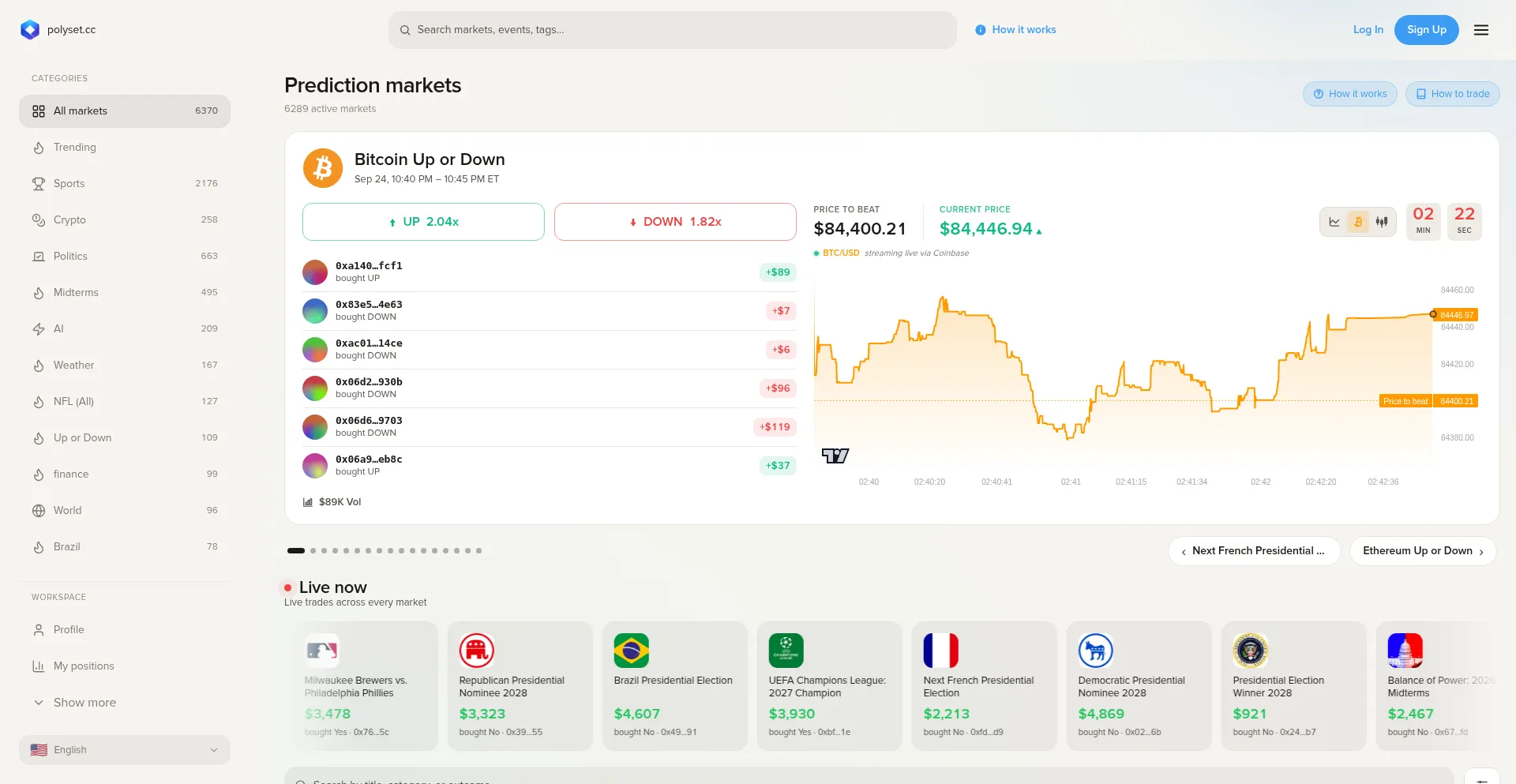Open the finance category
Image resolution: width=1516 pixels, height=784 pixels.
(125, 475)
